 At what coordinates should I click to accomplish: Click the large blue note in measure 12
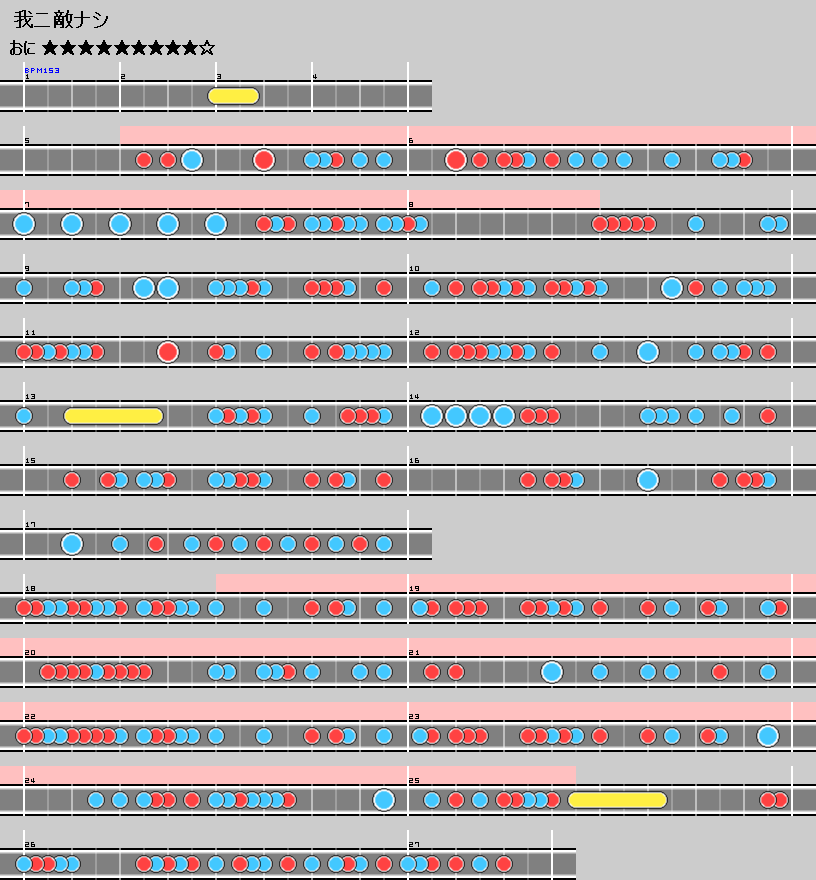tap(648, 352)
